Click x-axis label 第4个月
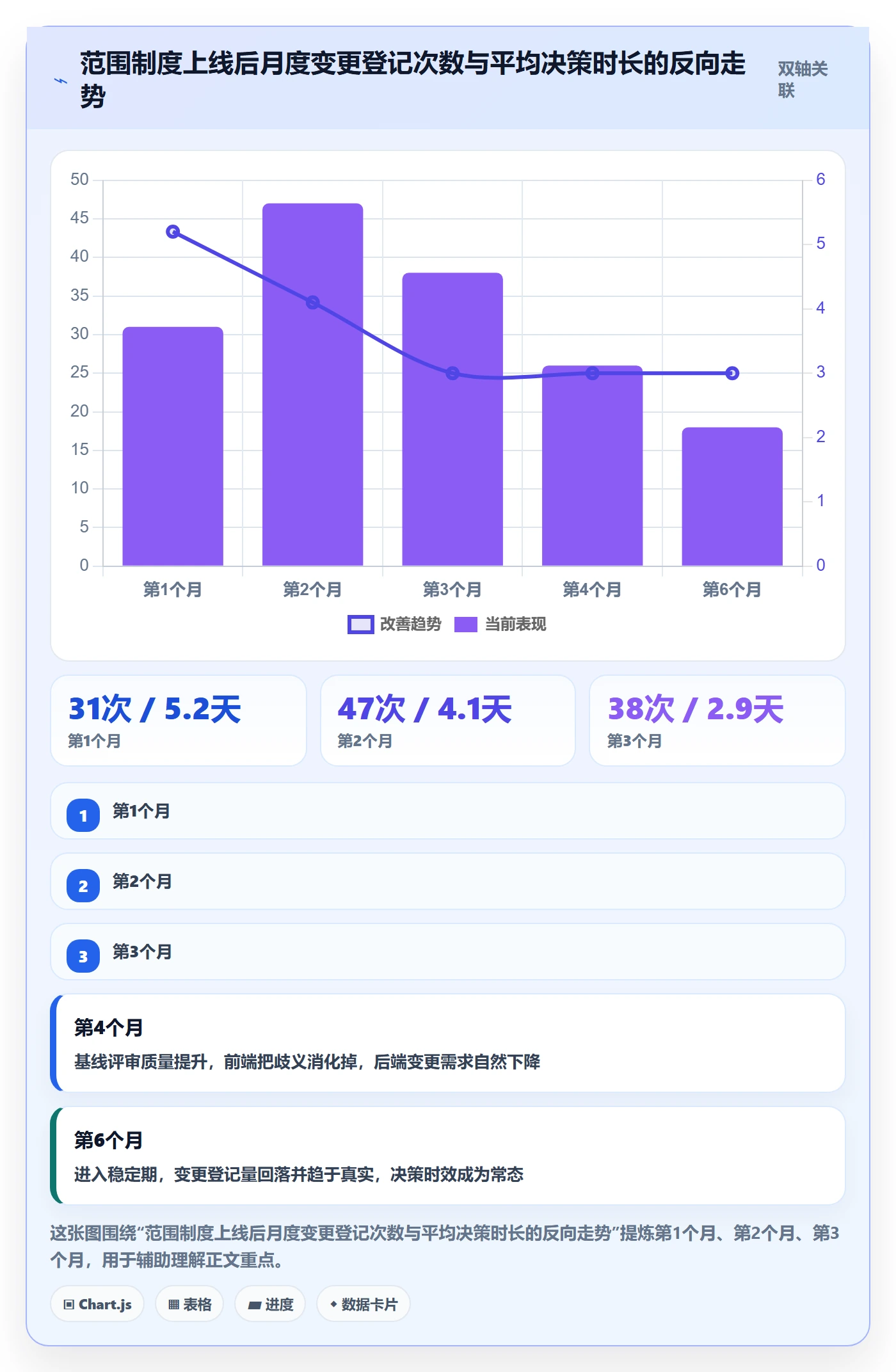Image resolution: width=896 pixels, height=1372 pixels. coord(593,589)
